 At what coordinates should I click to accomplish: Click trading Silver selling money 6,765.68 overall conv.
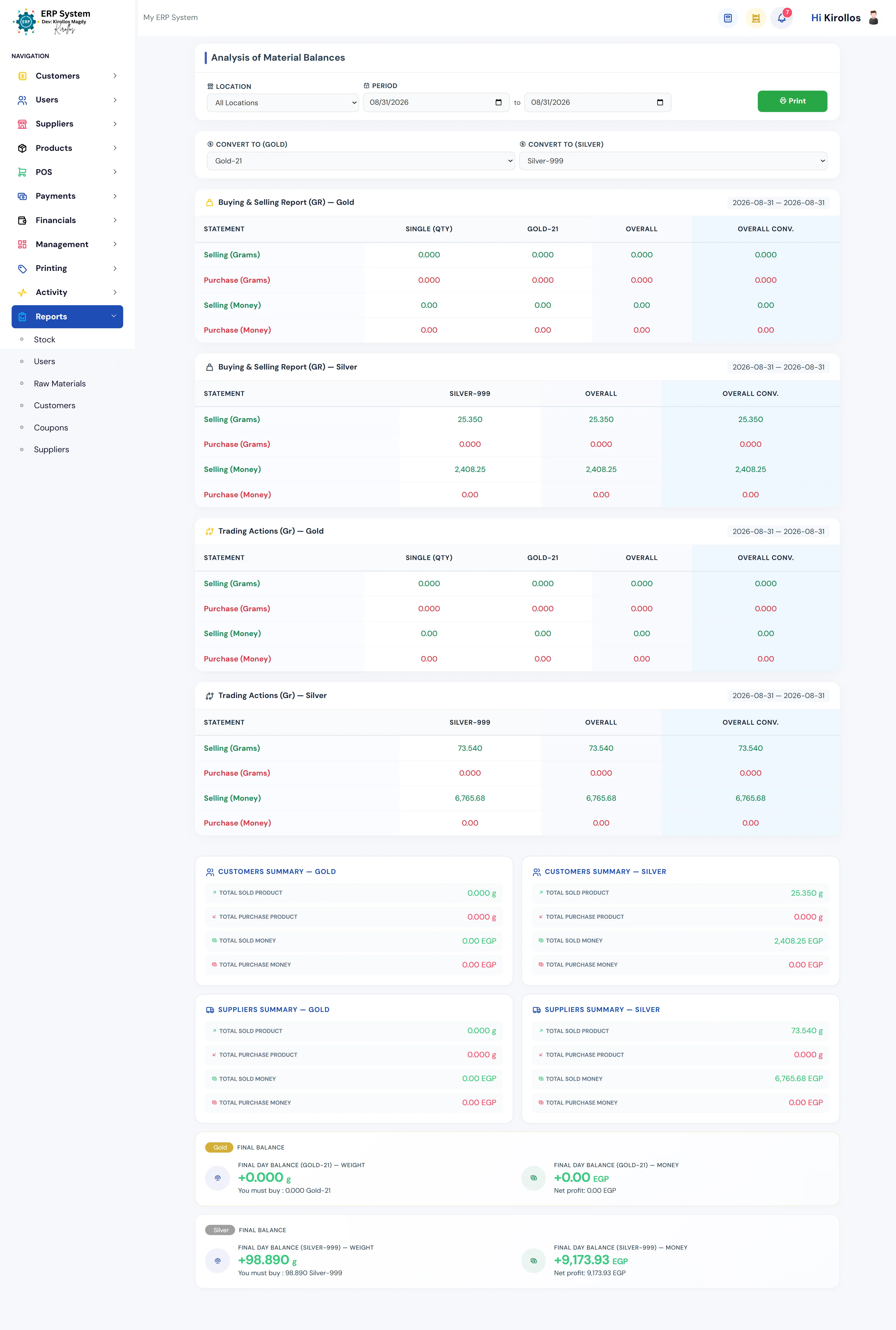pos(750,798)
